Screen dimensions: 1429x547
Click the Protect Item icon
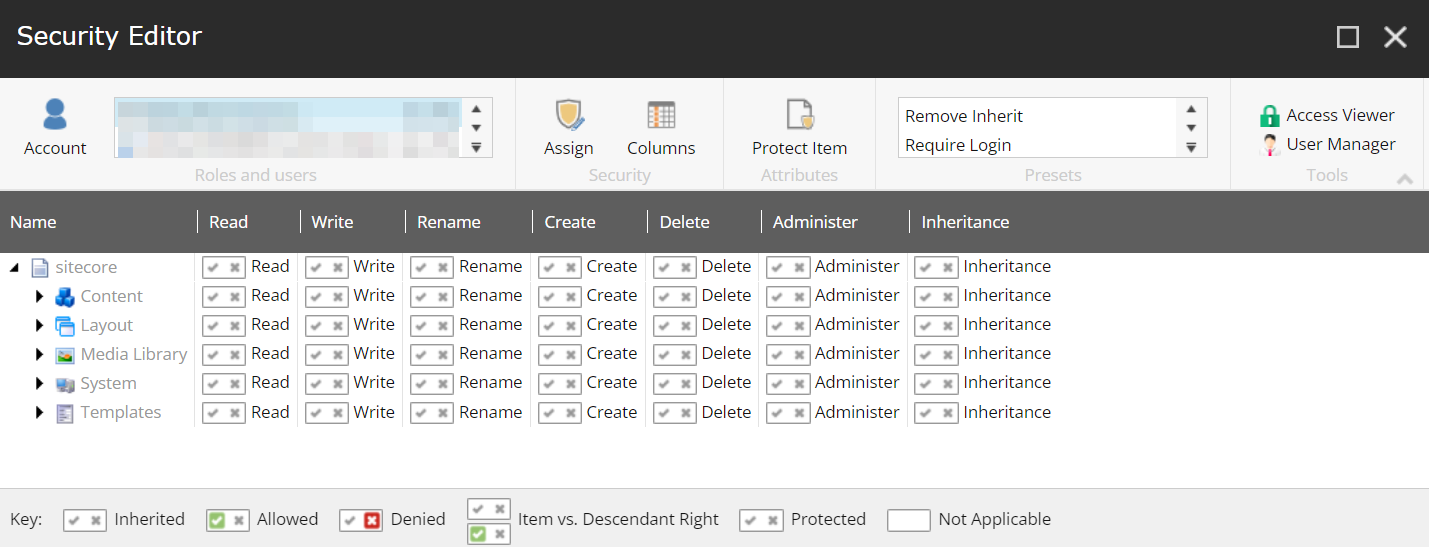[x=800, y=115]
